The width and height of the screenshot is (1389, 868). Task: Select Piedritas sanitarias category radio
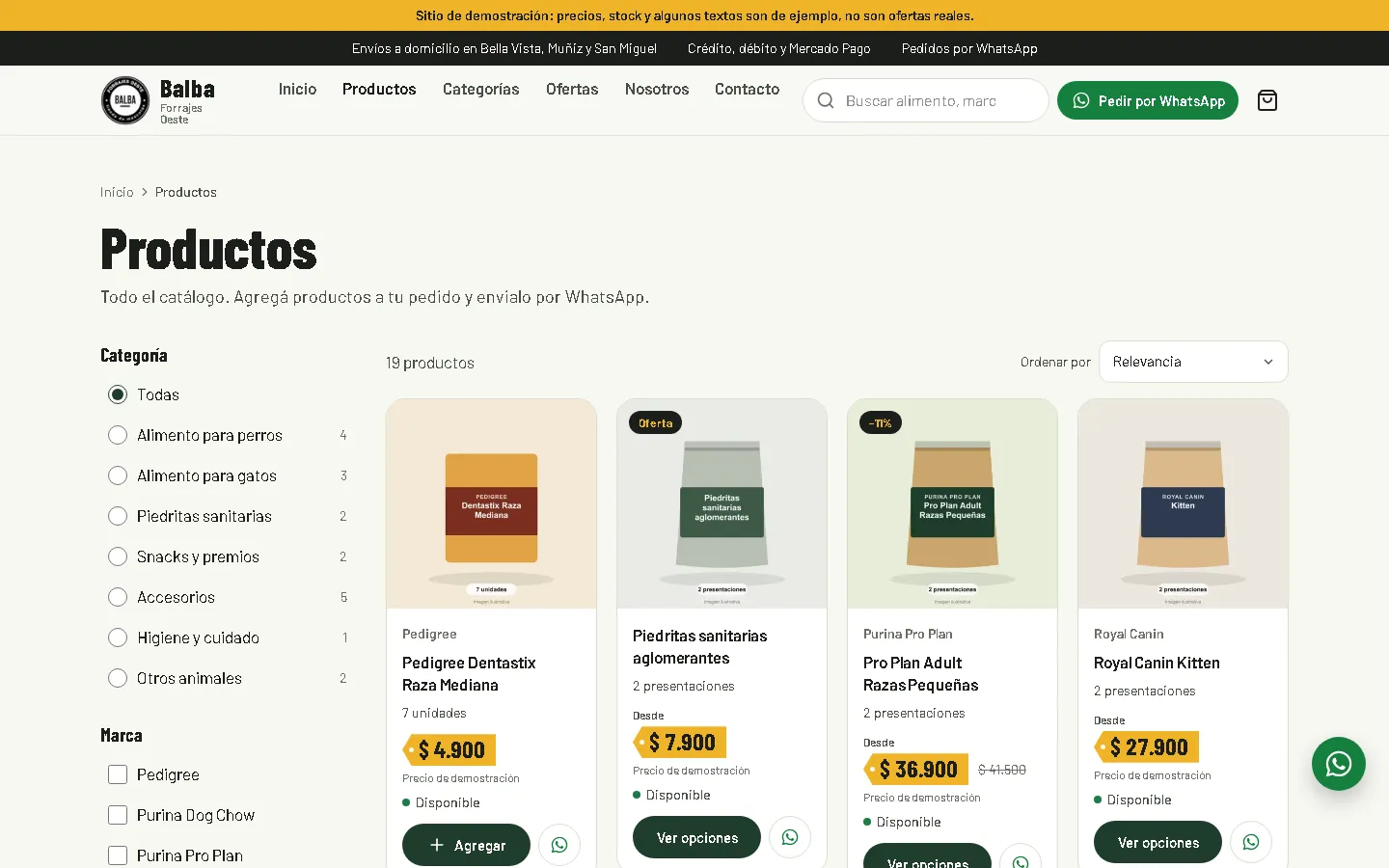(x=118, y=516)
